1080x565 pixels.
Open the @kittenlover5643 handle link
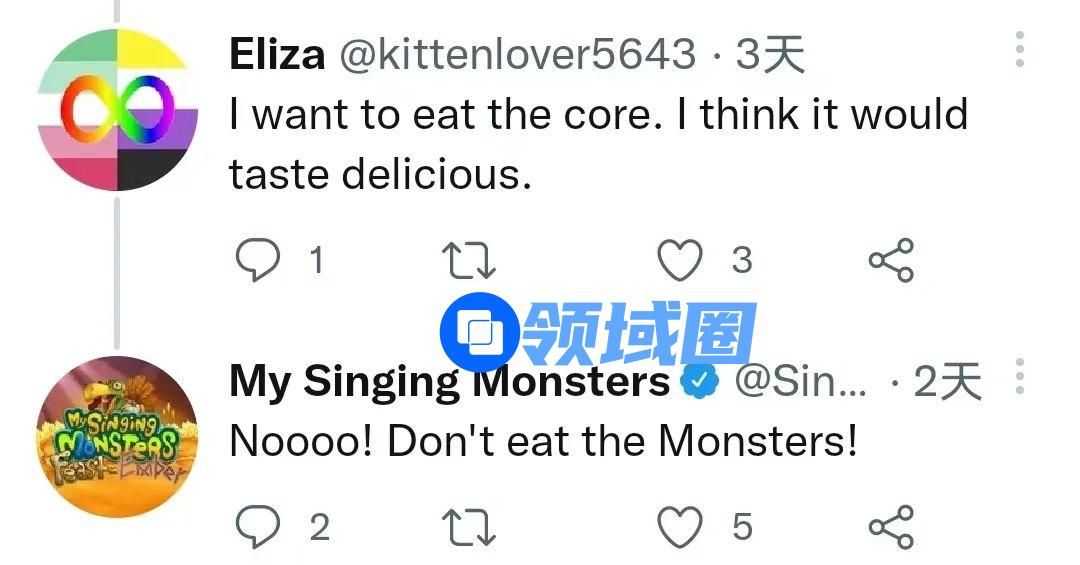[518, 53]
